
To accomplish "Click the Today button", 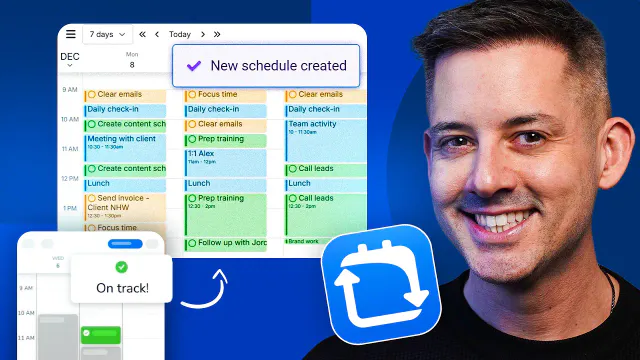I will coord(180,34).
